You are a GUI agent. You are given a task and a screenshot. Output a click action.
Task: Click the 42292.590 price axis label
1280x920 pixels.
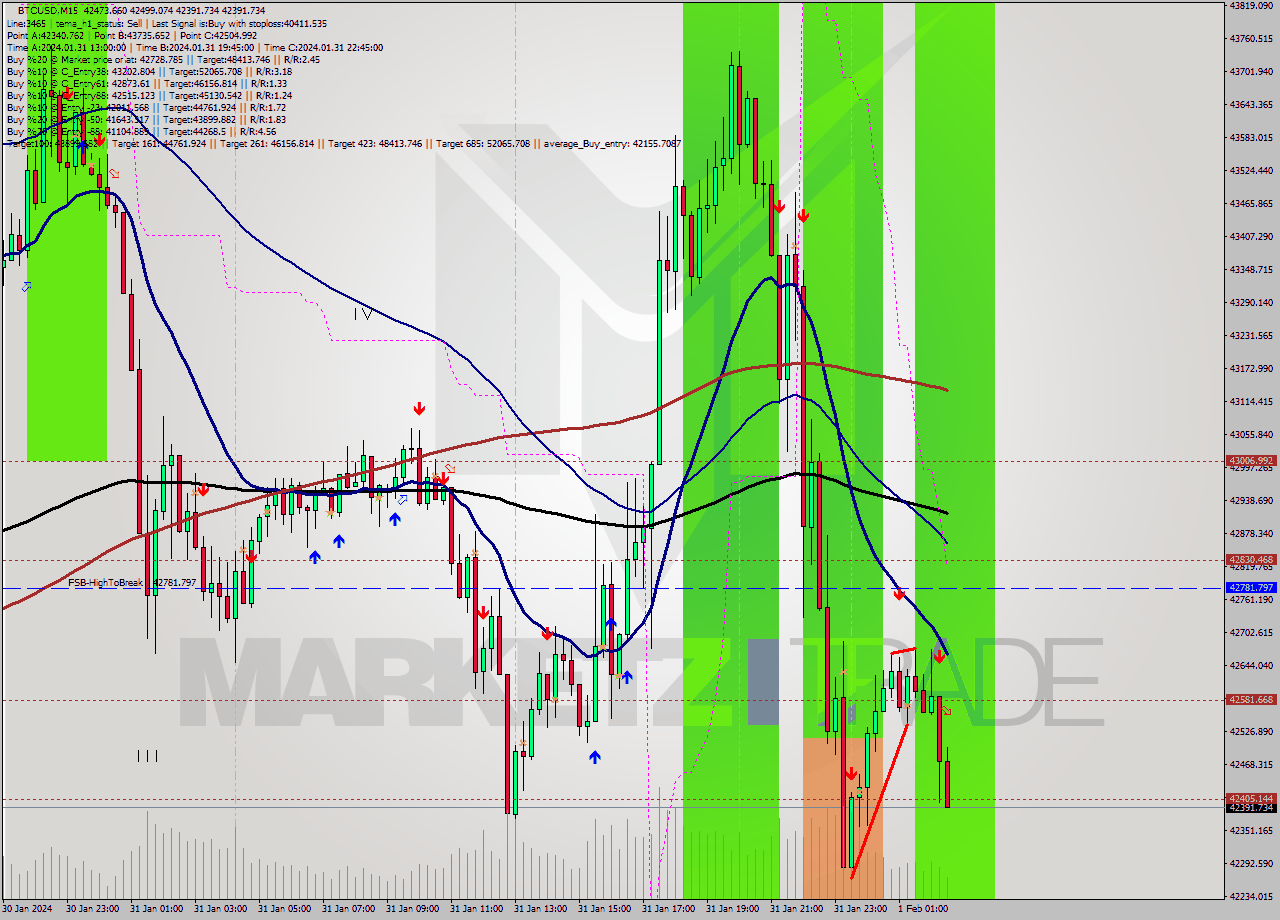click(x=1251, y=863)
